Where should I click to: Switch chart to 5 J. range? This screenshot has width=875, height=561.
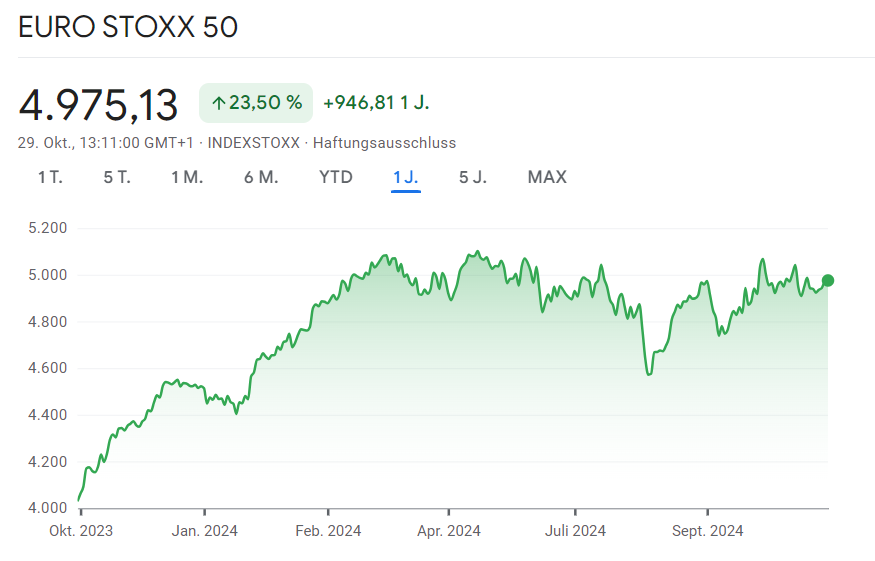473,178
